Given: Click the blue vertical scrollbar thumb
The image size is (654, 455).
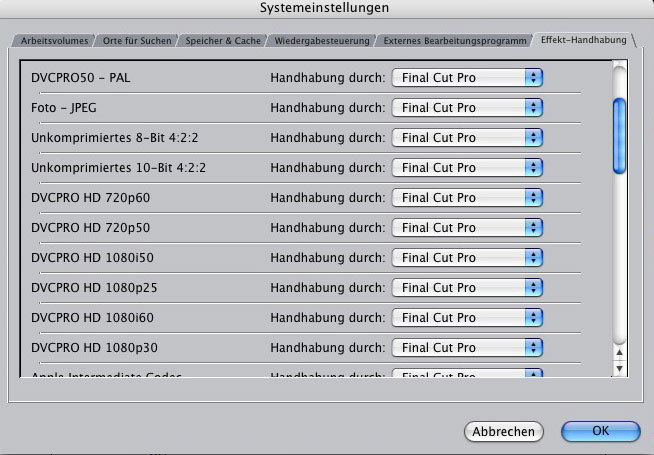Looking at the screenshot, I should click(619, 134).
